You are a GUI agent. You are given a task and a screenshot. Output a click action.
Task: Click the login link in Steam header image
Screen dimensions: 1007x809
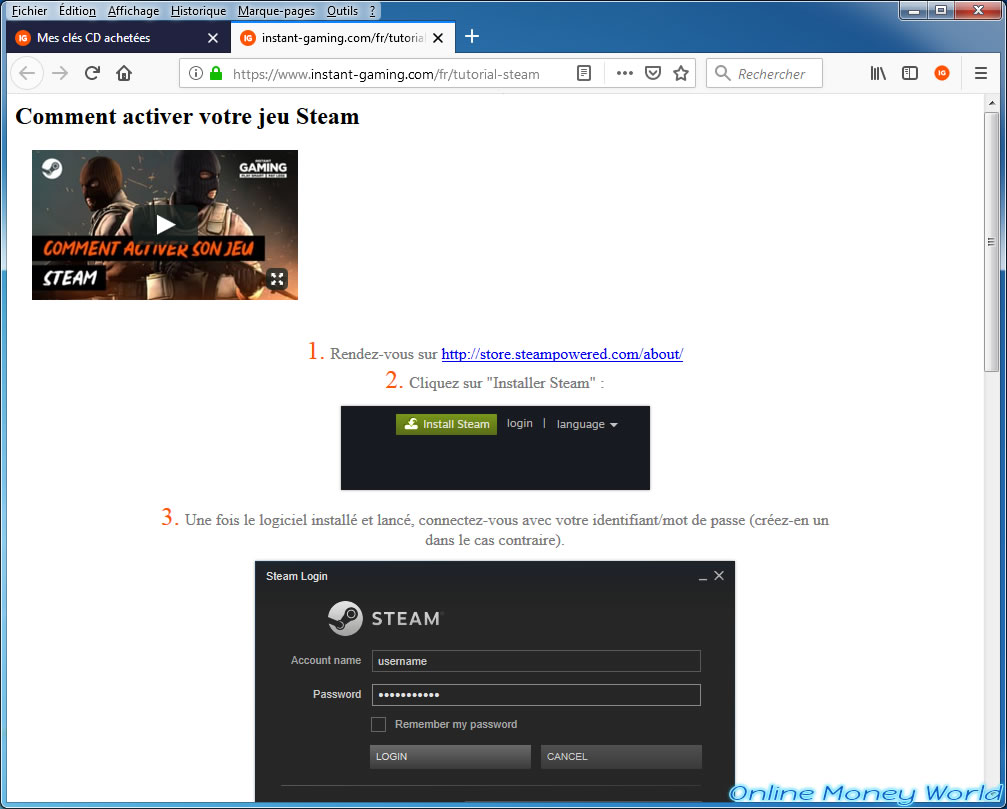(x=520, y=423)
